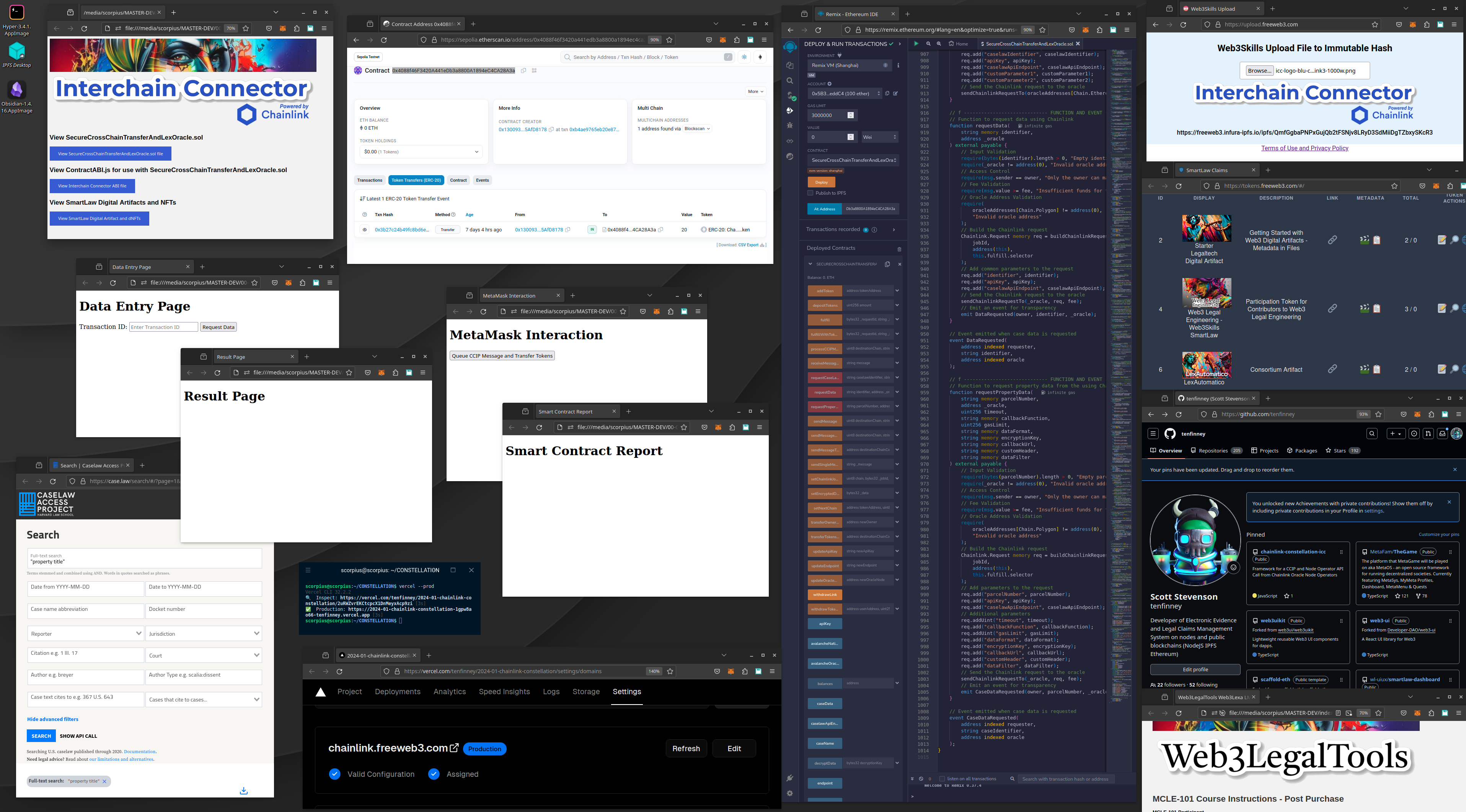
Task: Click Queue CCIP Message and Transfer Tokens
Action: [x=501, y=356]
